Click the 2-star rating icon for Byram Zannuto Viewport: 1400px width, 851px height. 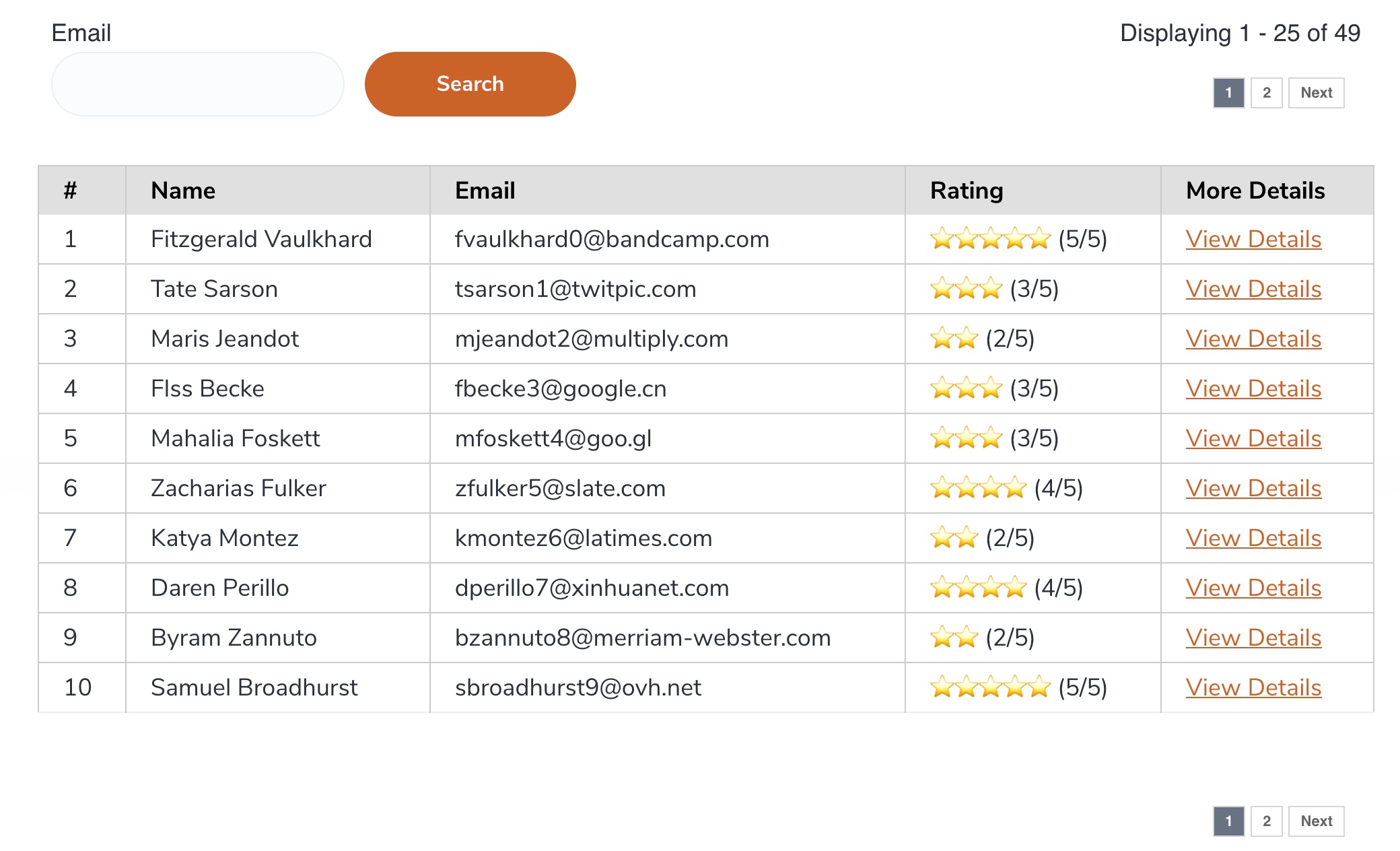click(955, 637)
